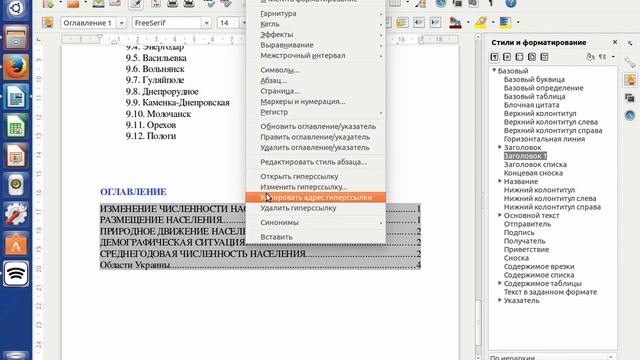Open the sidebar Gallery tab icon
Viewport: 640px width, 360px height.
click(630, 98)
